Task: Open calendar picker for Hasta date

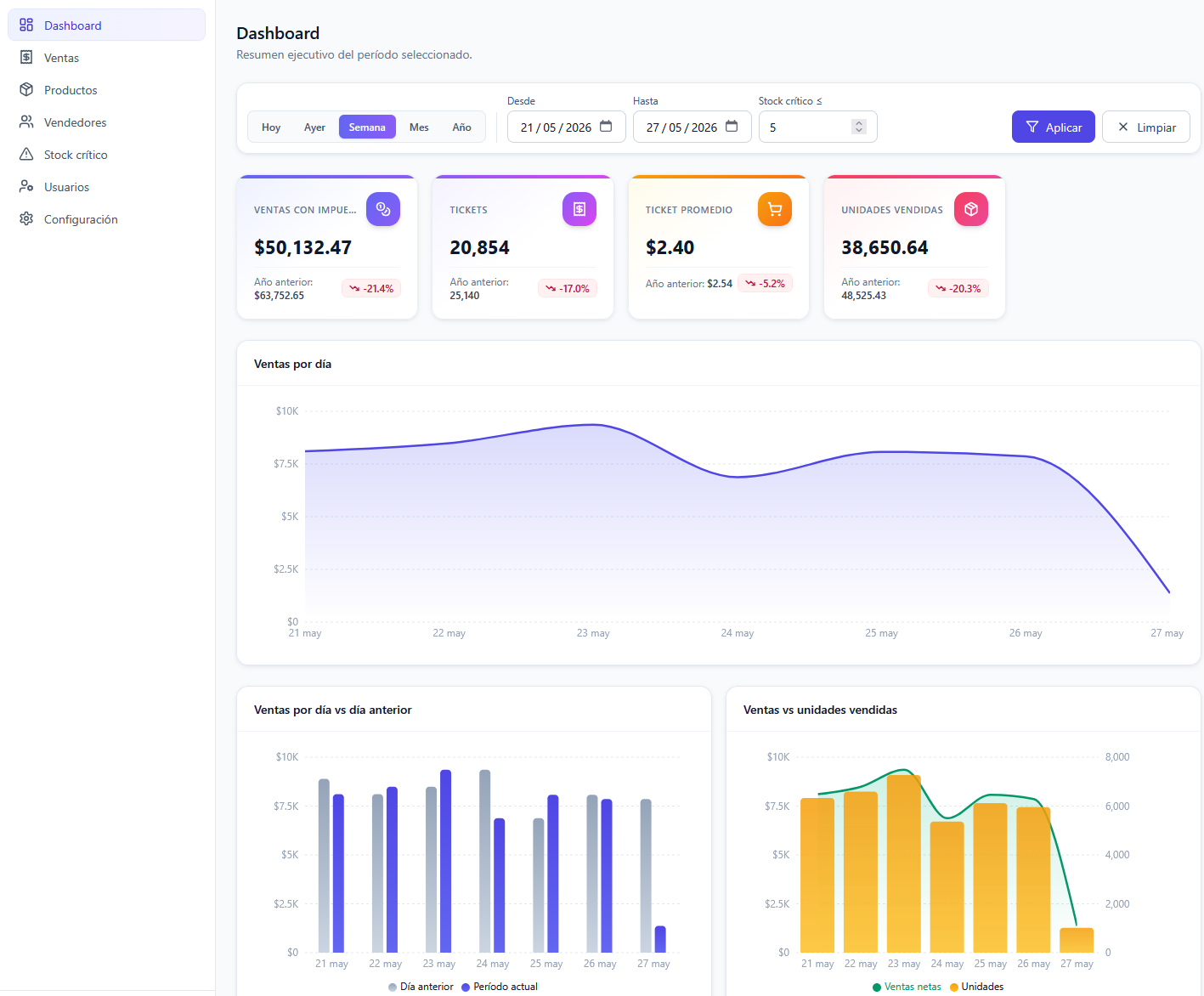Action: click(x=732, y=127)
